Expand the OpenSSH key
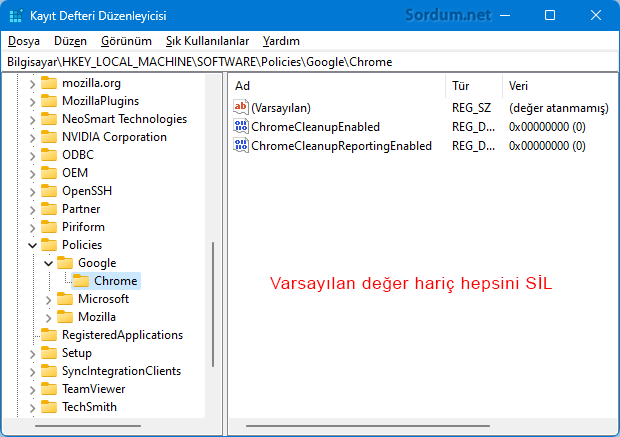 pyautogui.click(x=32, y=192)
